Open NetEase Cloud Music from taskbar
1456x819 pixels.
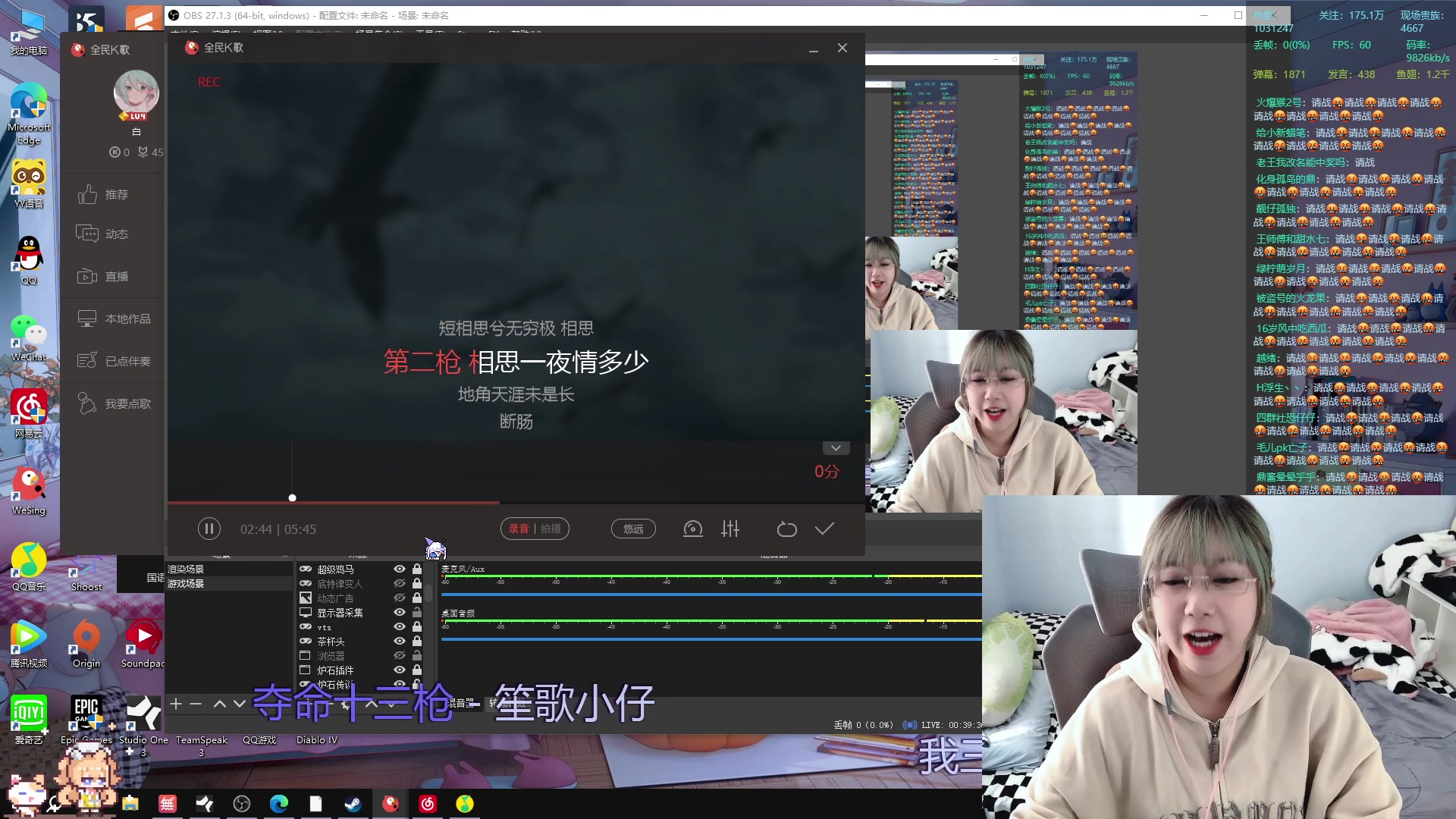point(428,804)
